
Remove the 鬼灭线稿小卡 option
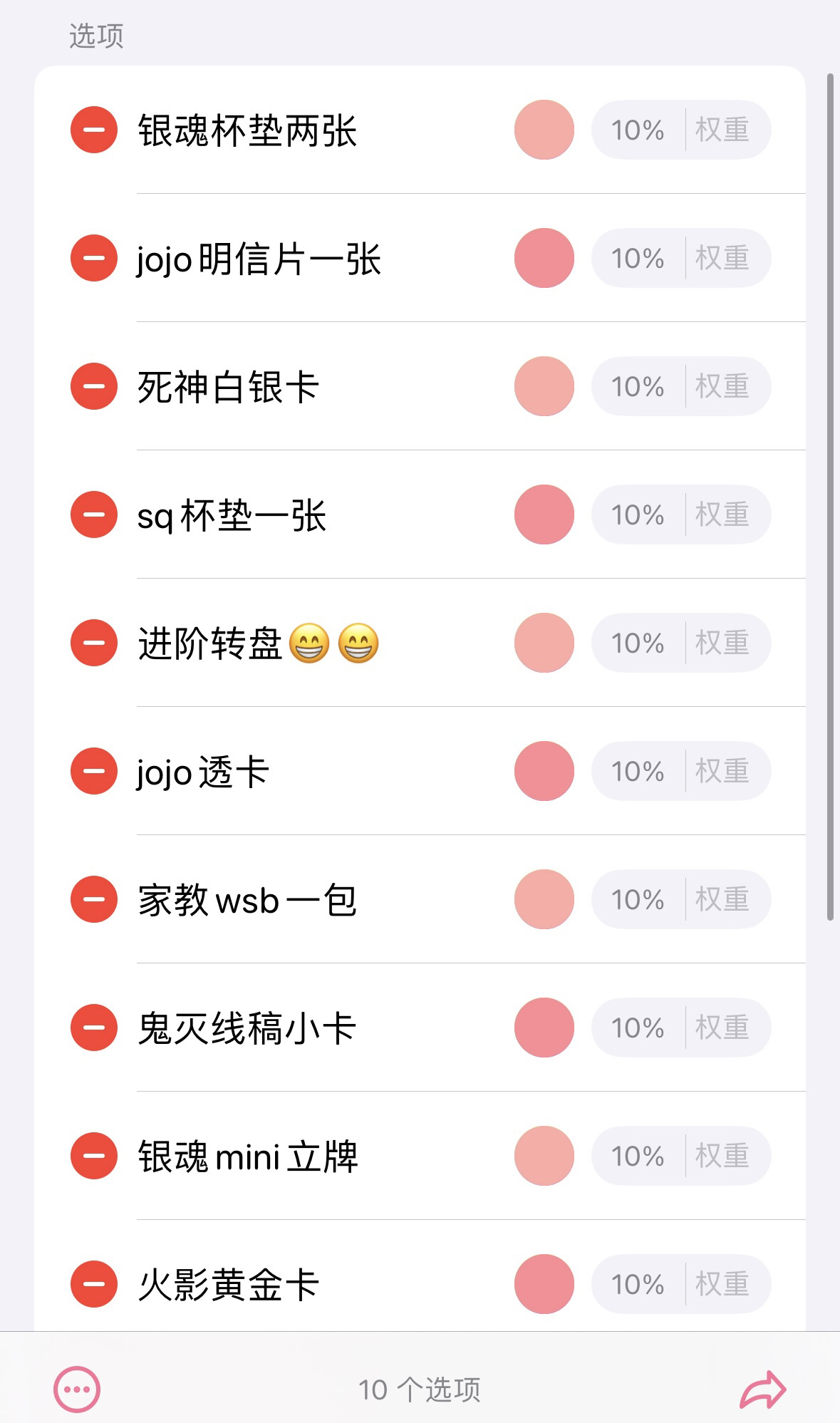coord(94,1028)
